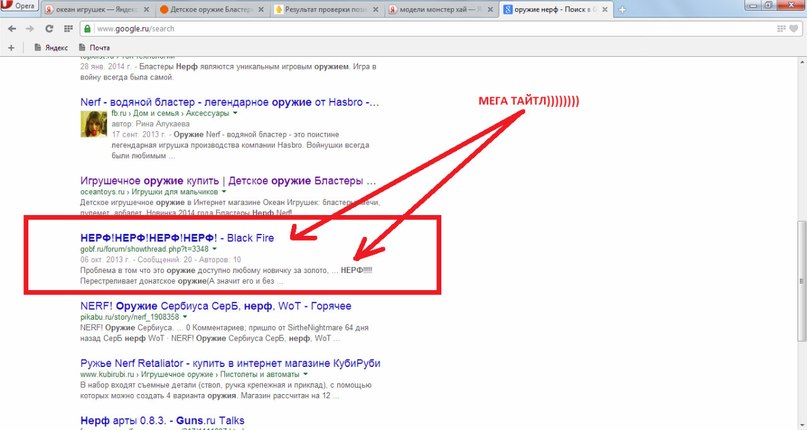Click the grid icon next to heart
Image resolution: width=807 pixels, height=430 pixels.
(x=781, y=29)
